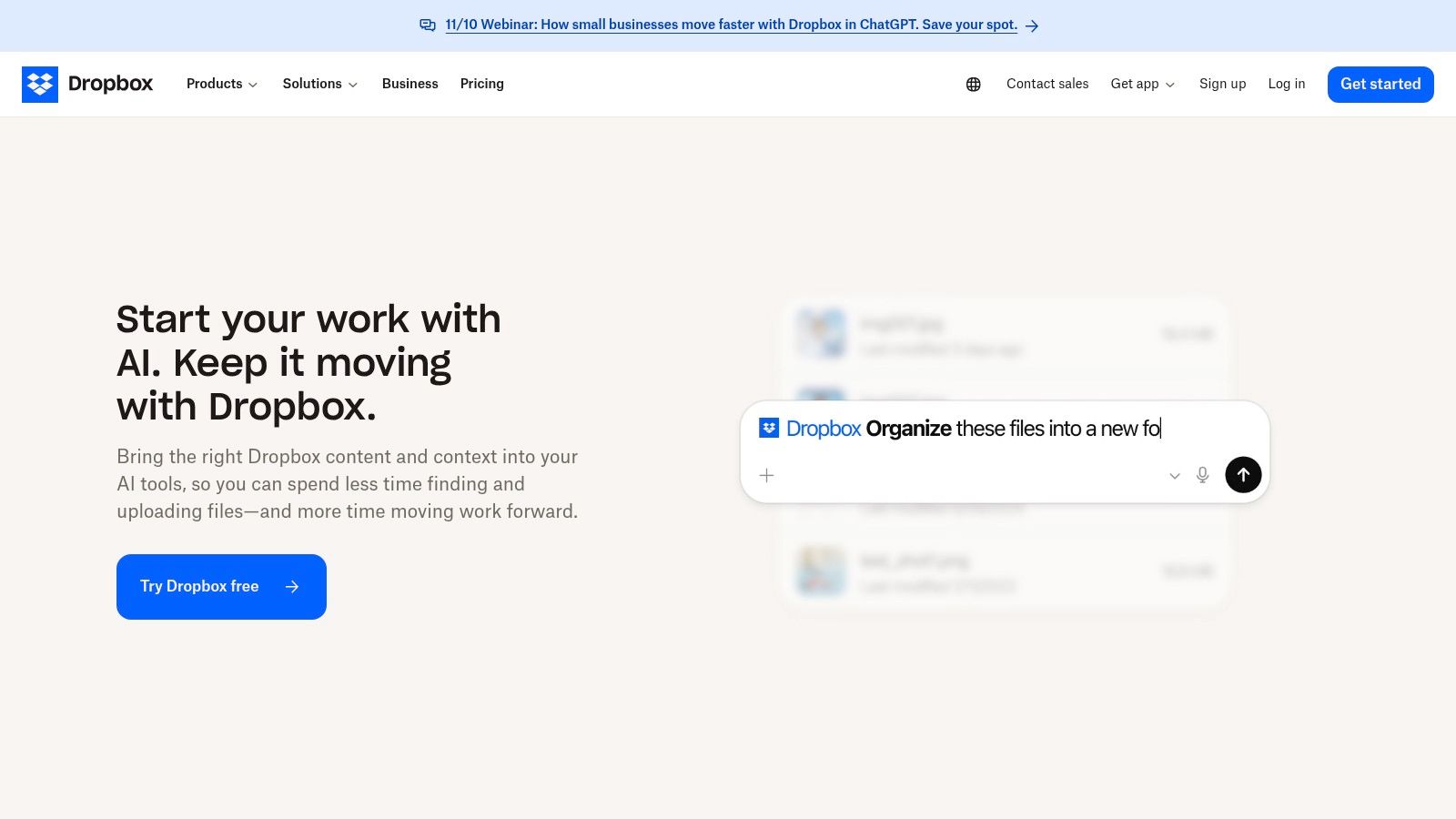Viewport: 1456px width, 819px height.
Task: Click Contact sales in the header
Action: (x=1047, y=84)
